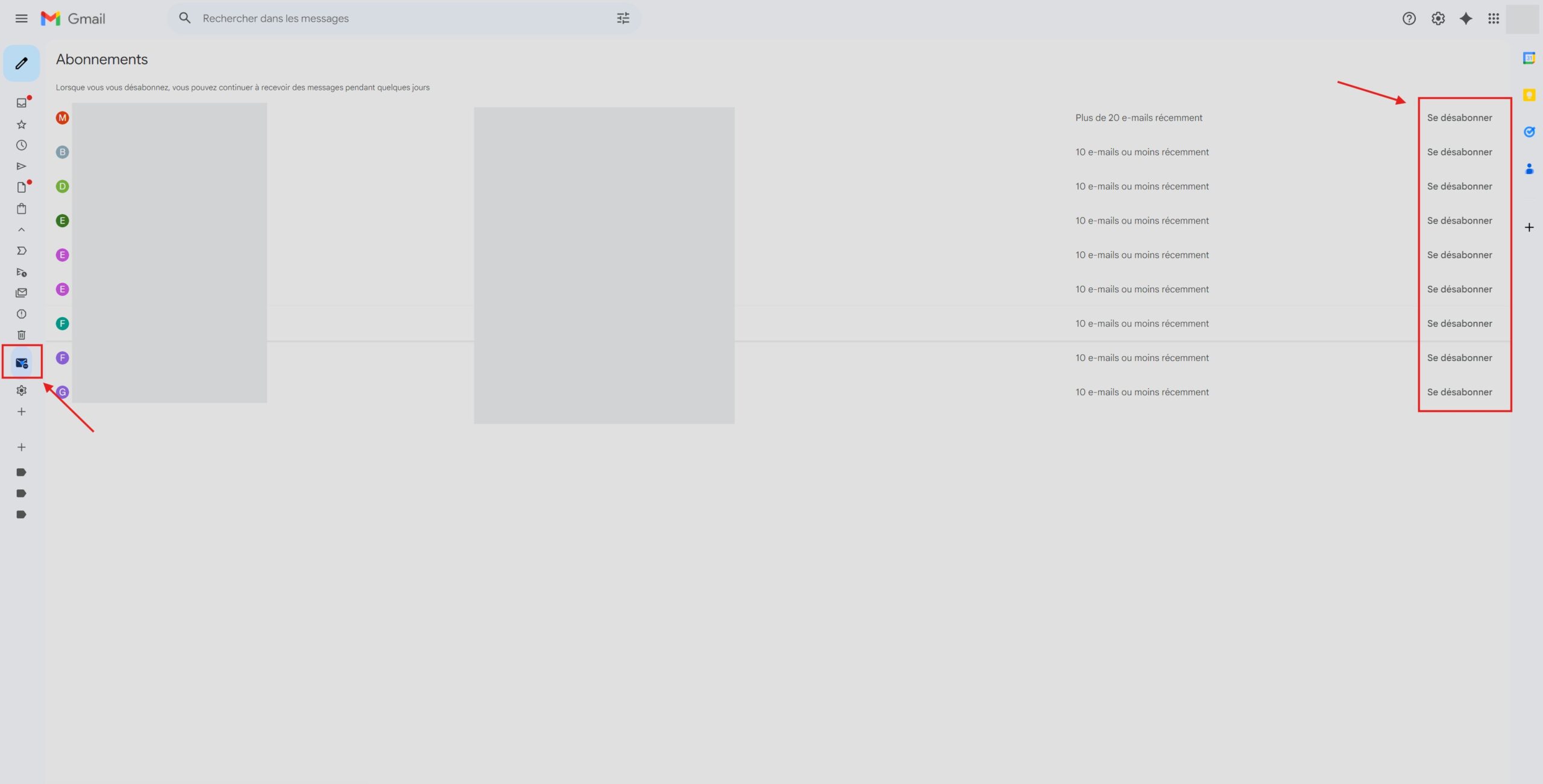Unsubscribe from the sender with more than 20 emails
Image resolution: width=1543 pixels, height=784 pixels.
[1460, 118]
